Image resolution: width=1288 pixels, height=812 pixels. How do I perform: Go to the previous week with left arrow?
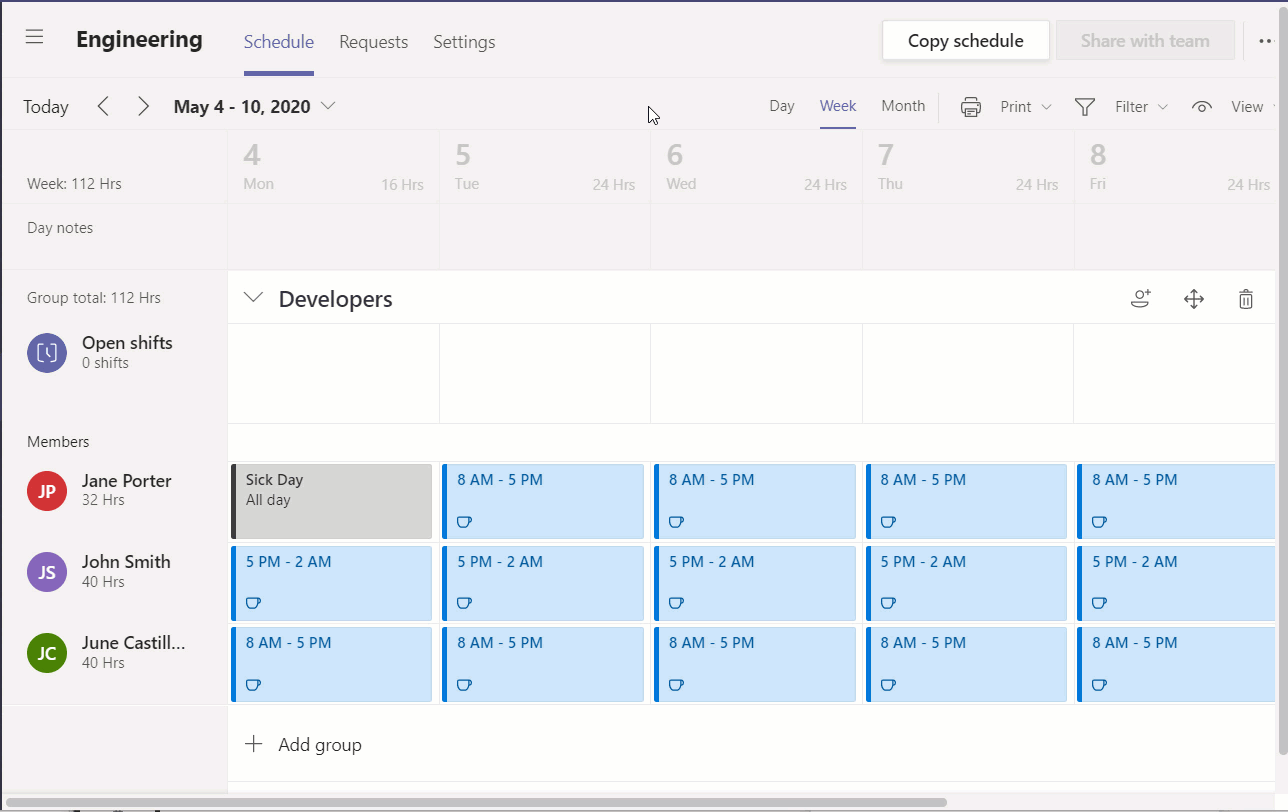[103, 106]
